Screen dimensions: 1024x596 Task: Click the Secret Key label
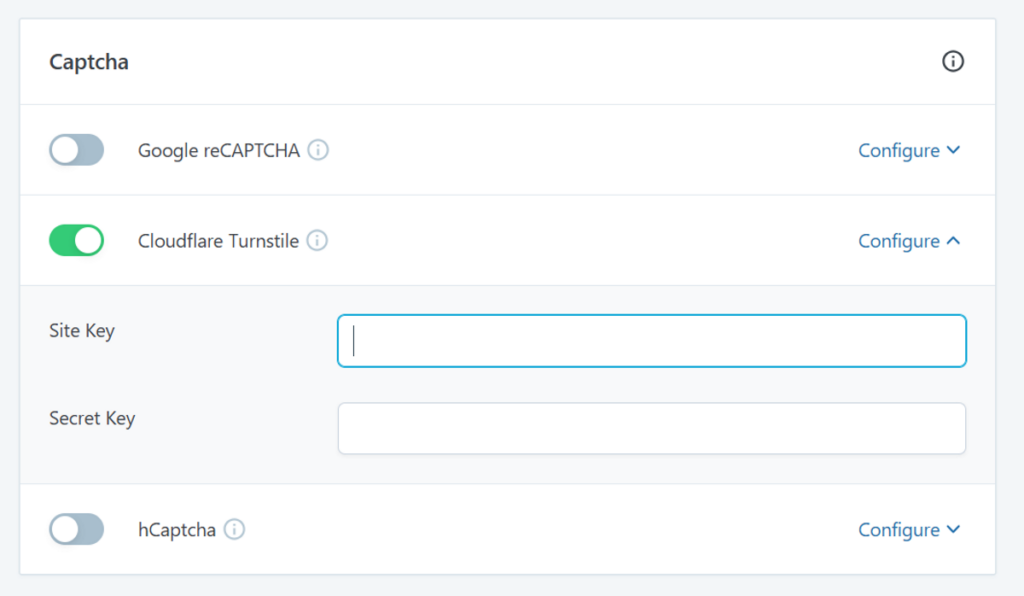[x=90, y=418]
